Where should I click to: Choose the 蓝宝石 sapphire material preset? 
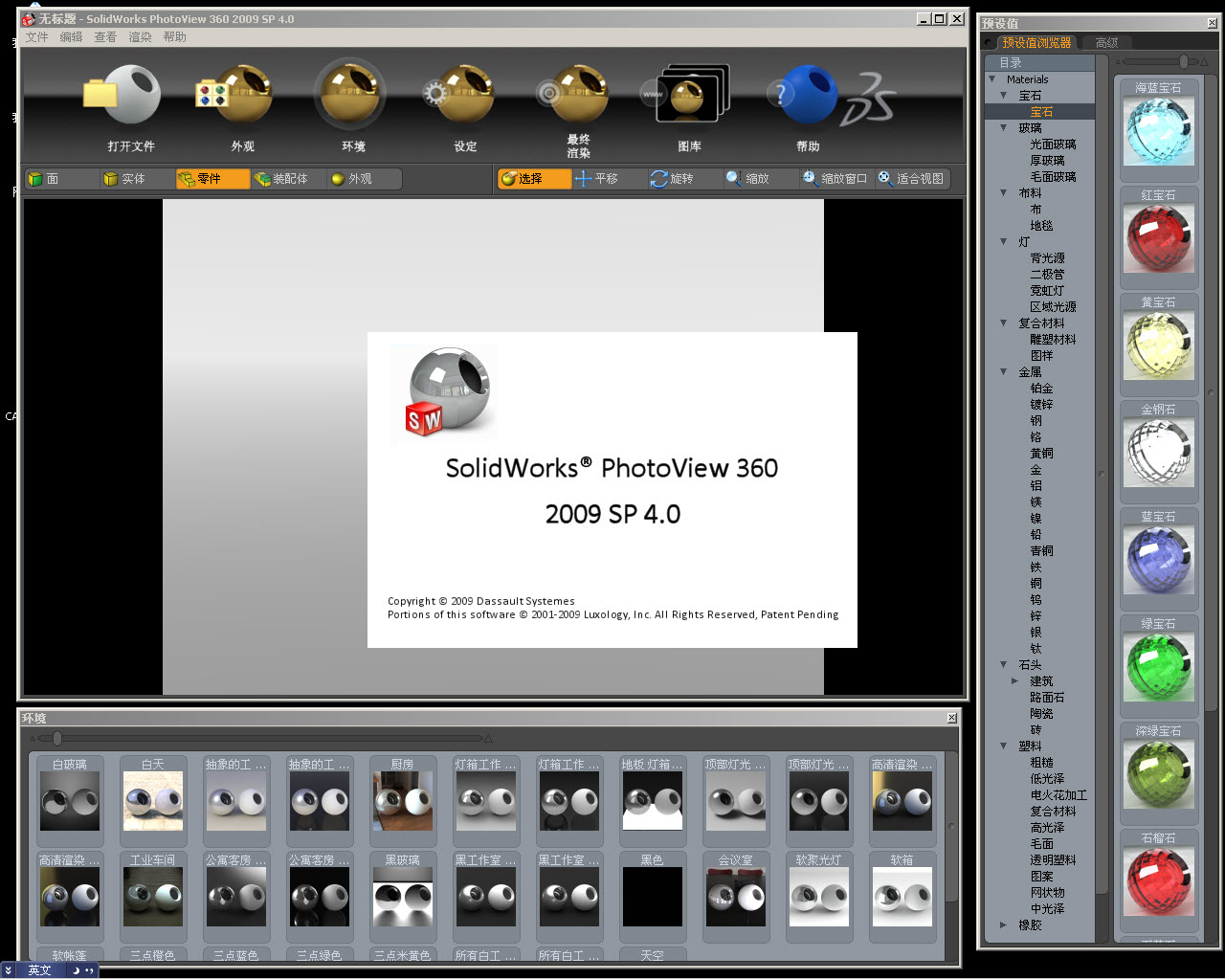[1159, 560]
